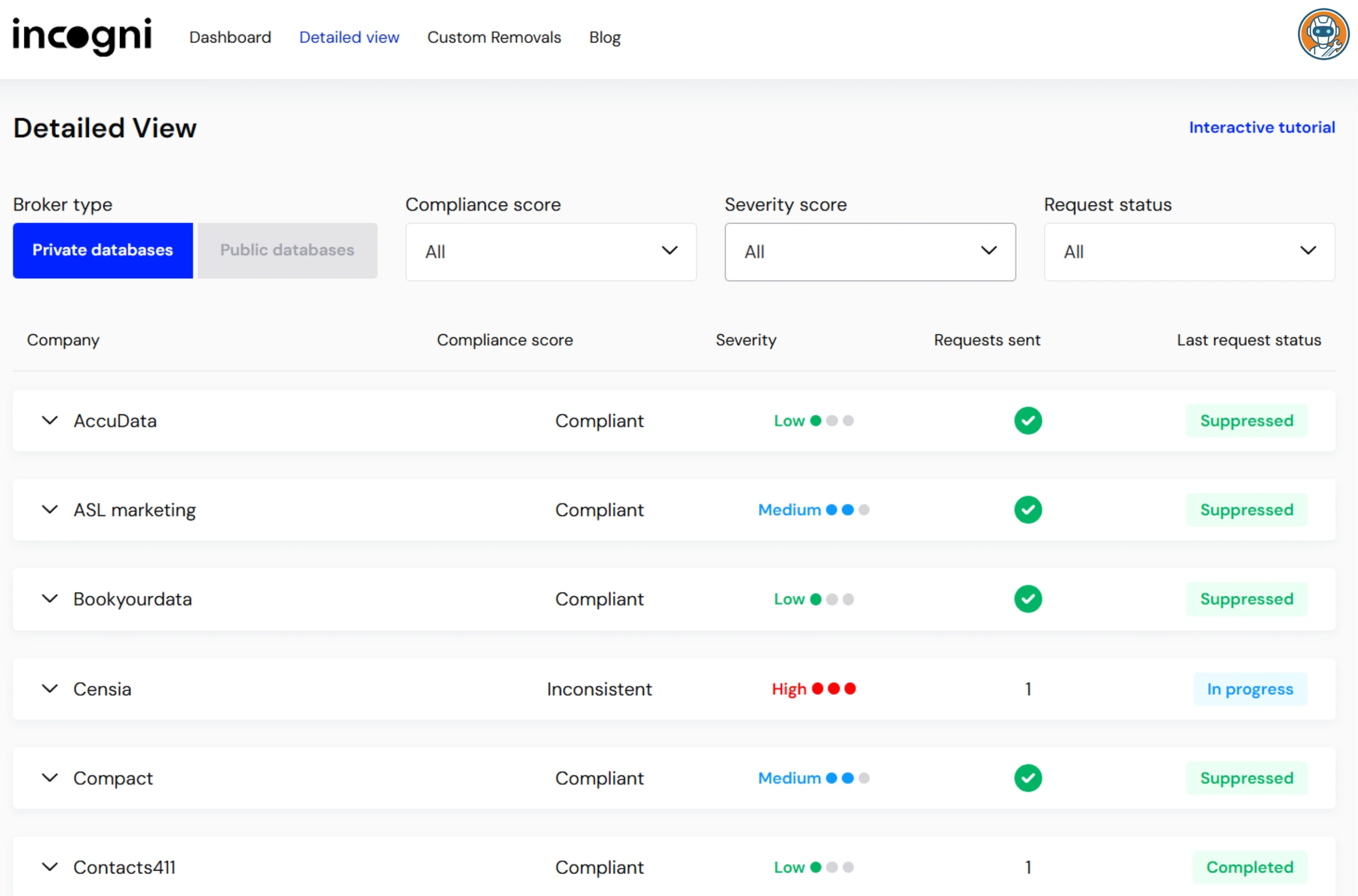Click the green checkmark for Compact

tap(1027, 778)
